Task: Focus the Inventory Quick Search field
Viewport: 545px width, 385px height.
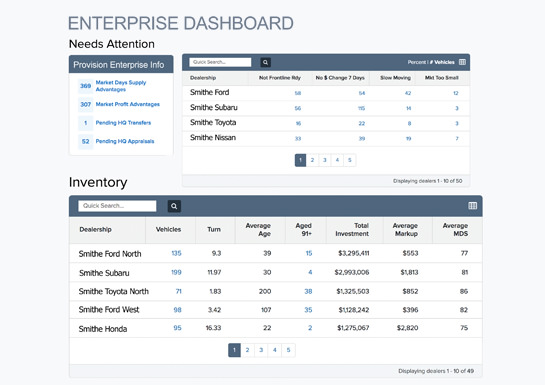Action: (x=117, y=206)
